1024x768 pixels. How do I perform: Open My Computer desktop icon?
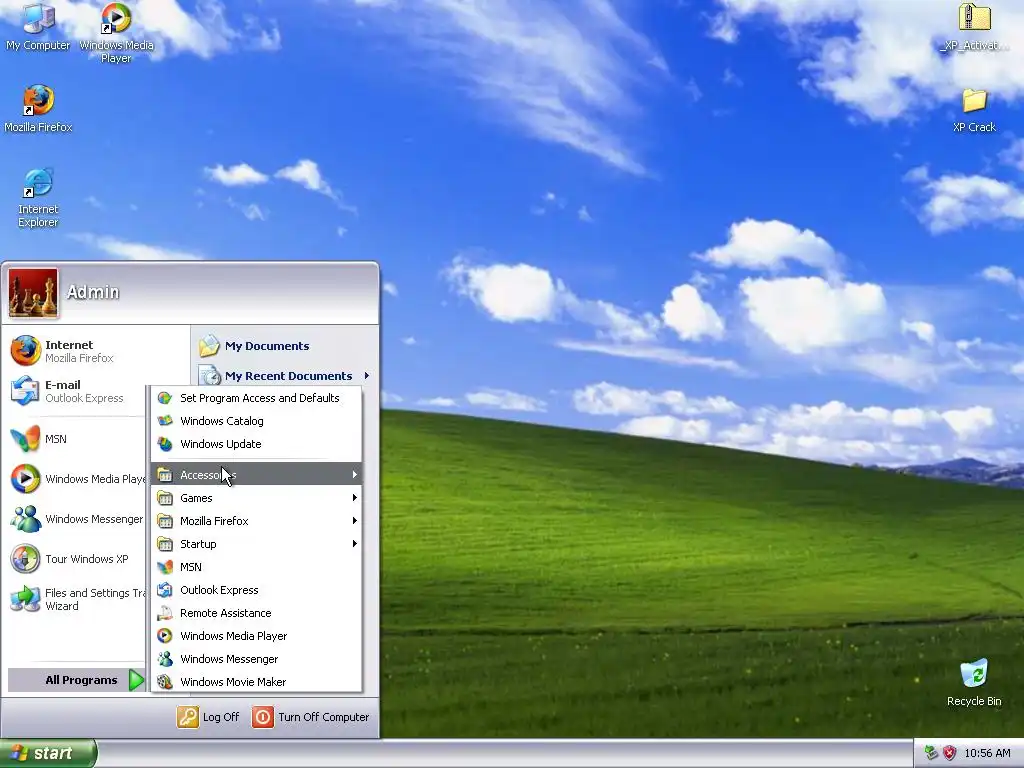pos(38,26)
